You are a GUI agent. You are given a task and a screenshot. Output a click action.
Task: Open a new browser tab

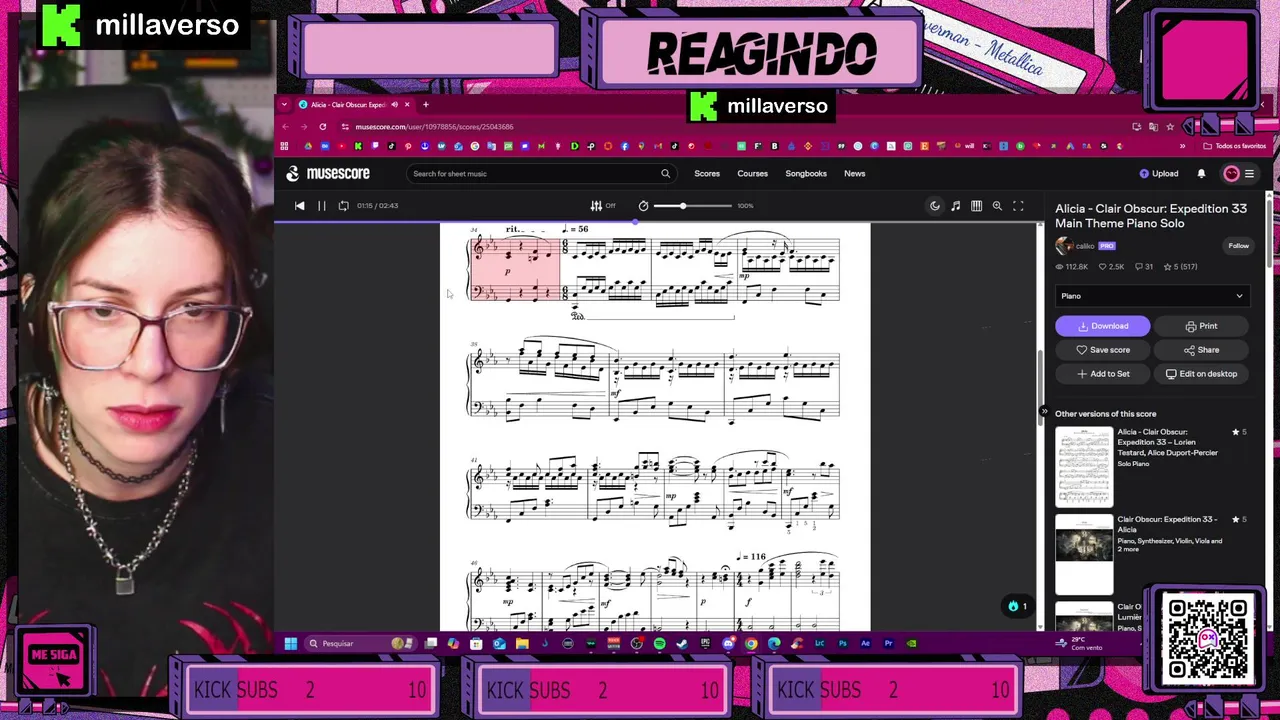coord(425,104)
